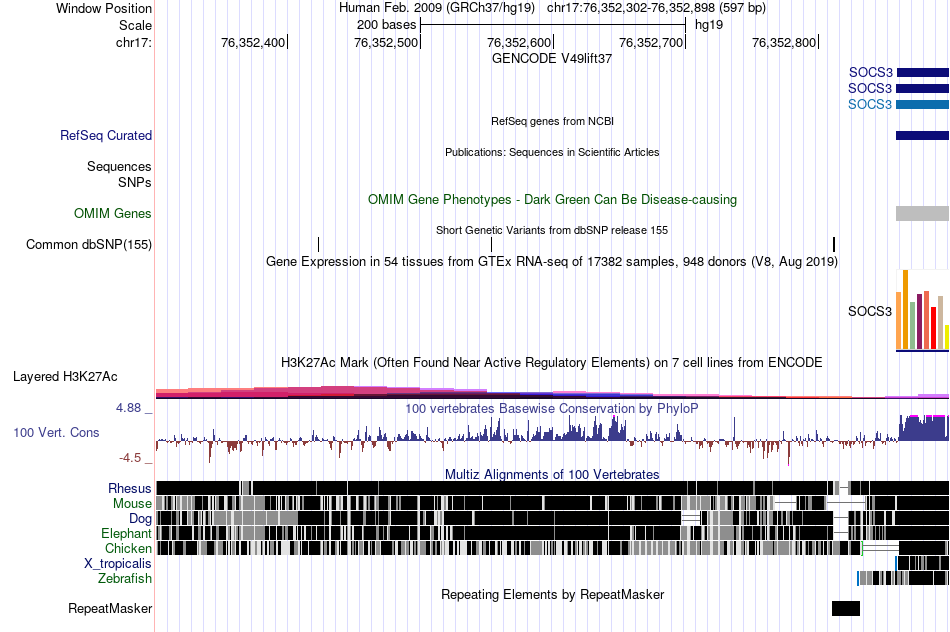Click the 76,352,800 ruler position
This screenshot has height=632, width=950.
coord(784,42)
